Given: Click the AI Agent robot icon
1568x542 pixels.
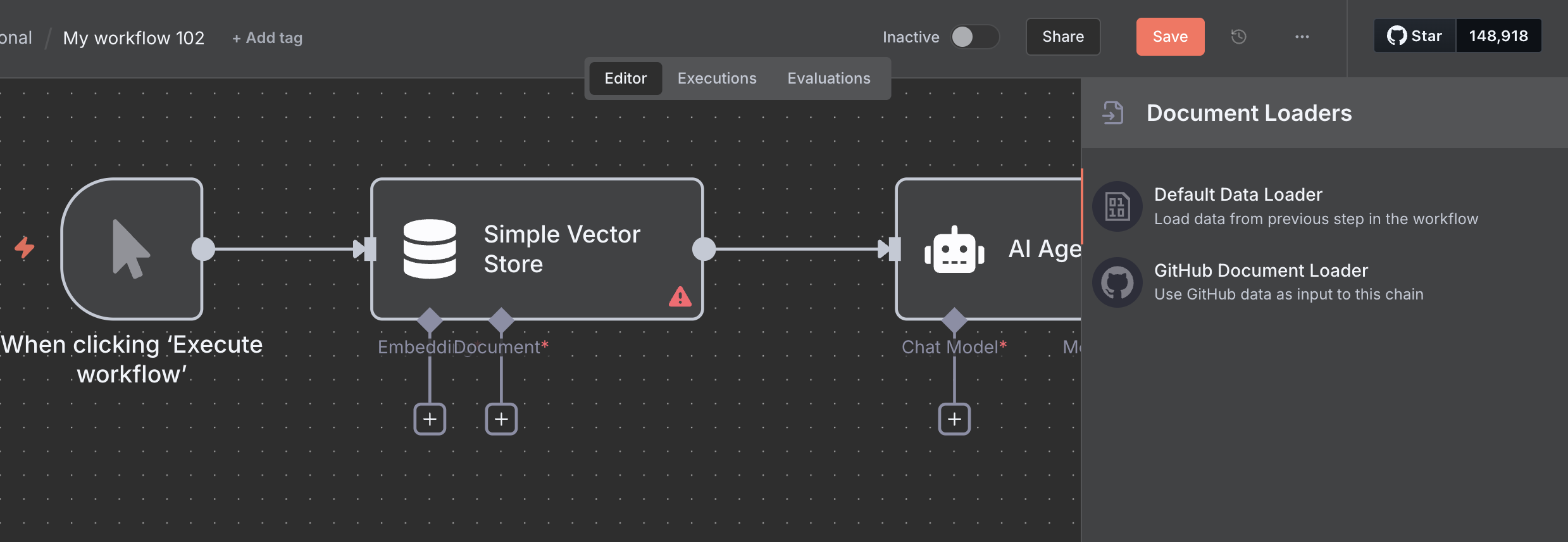Looking at the screenshot, I should point(954,250).
